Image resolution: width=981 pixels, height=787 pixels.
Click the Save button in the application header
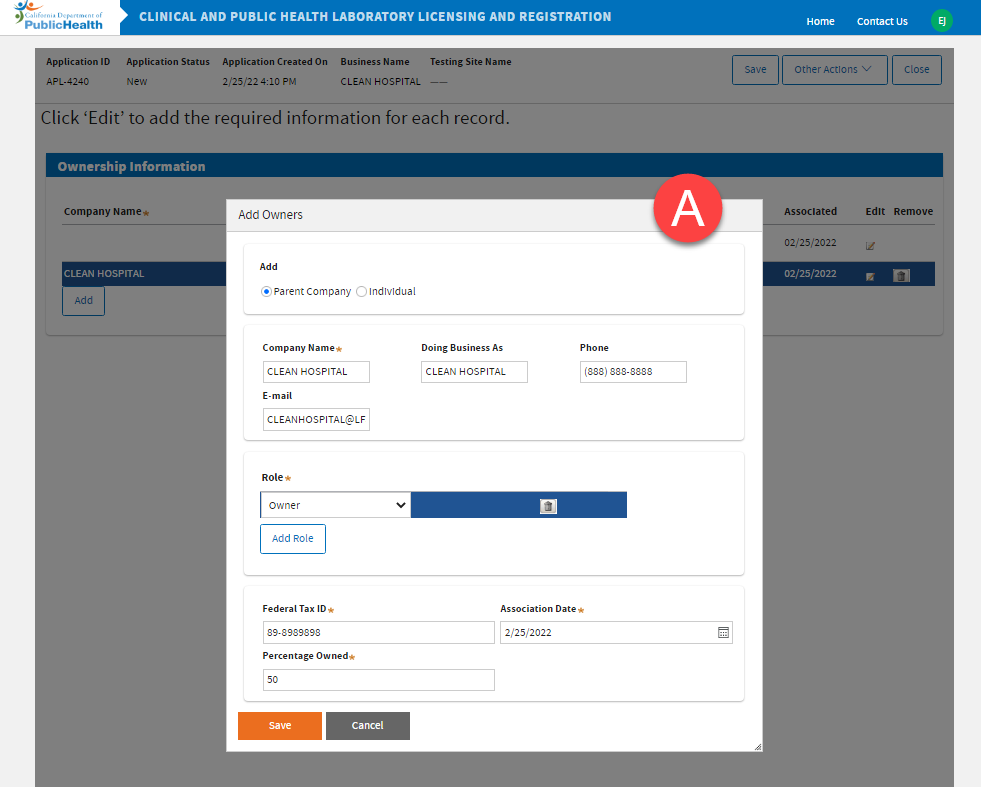click(x=755, y=69)
